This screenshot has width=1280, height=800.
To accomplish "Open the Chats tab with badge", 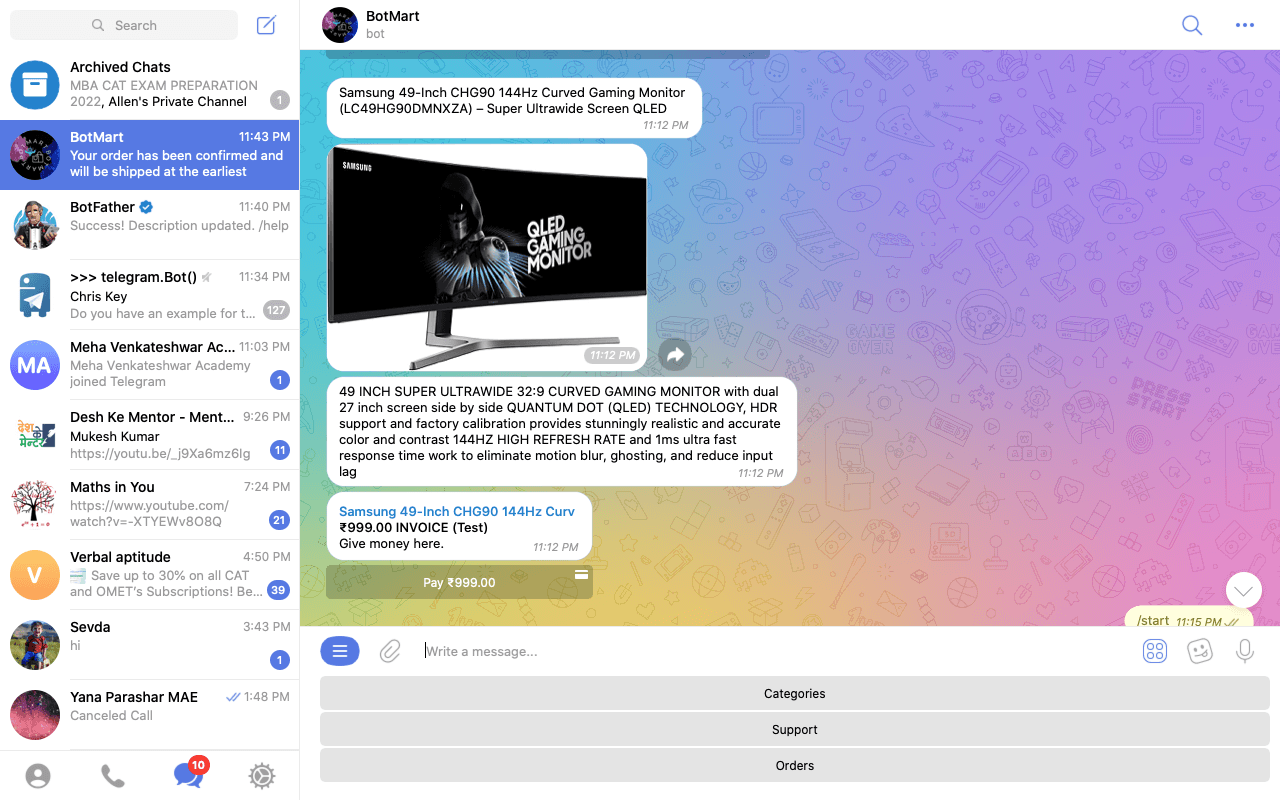I will [x=189, y=774].
